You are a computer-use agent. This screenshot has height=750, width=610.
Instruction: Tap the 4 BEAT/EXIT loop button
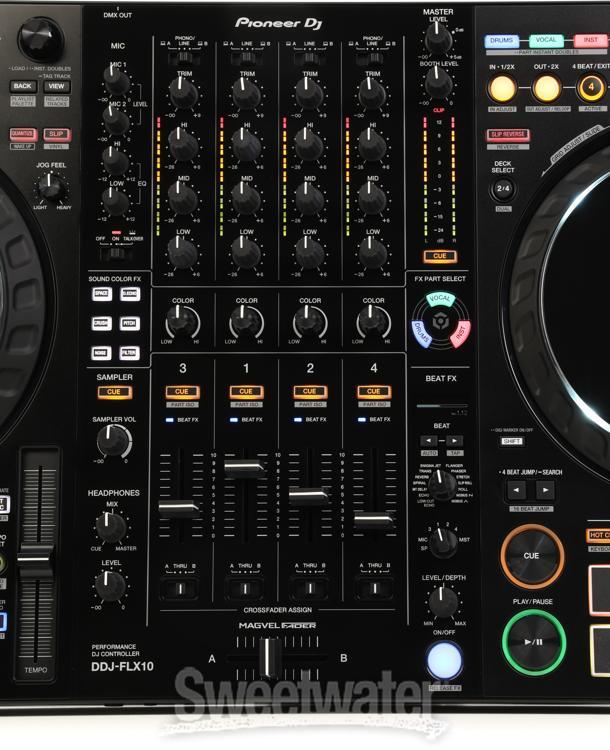591,88
